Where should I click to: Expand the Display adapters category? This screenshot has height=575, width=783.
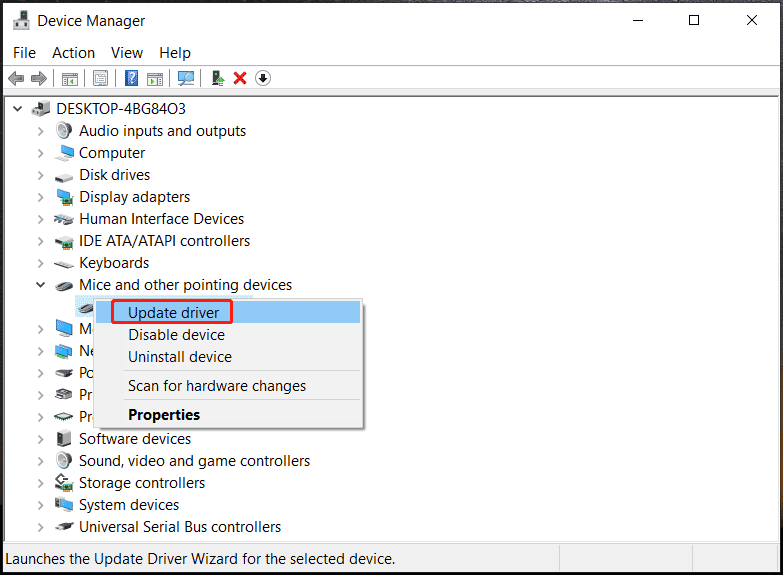click(41, 197)
